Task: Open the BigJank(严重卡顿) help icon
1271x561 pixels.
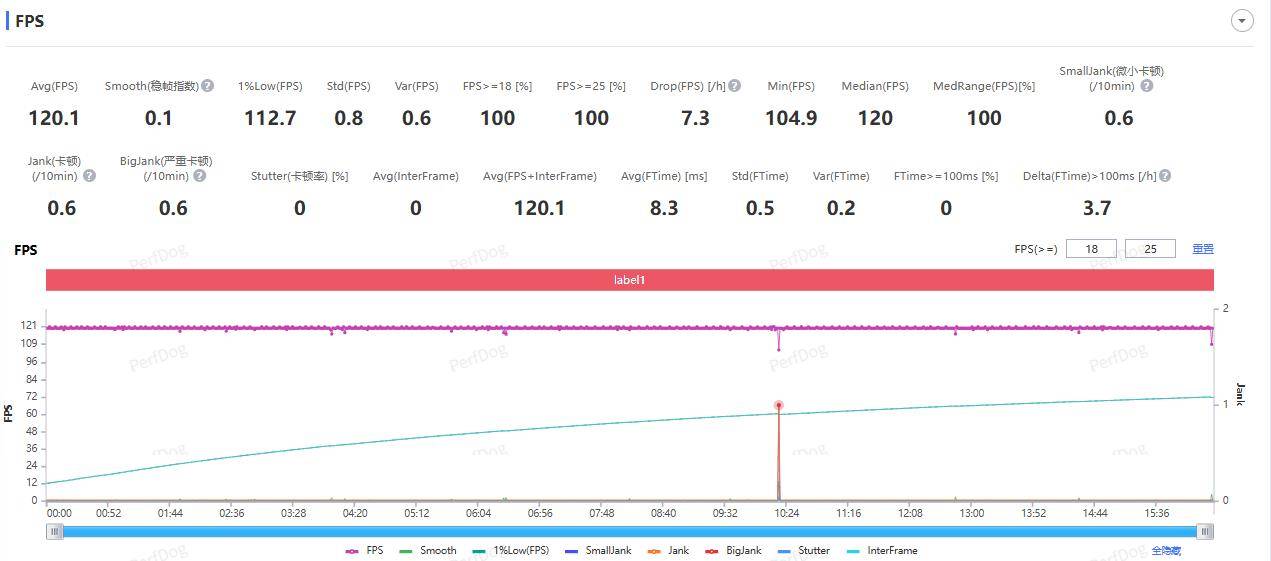Action: point(200,176)
